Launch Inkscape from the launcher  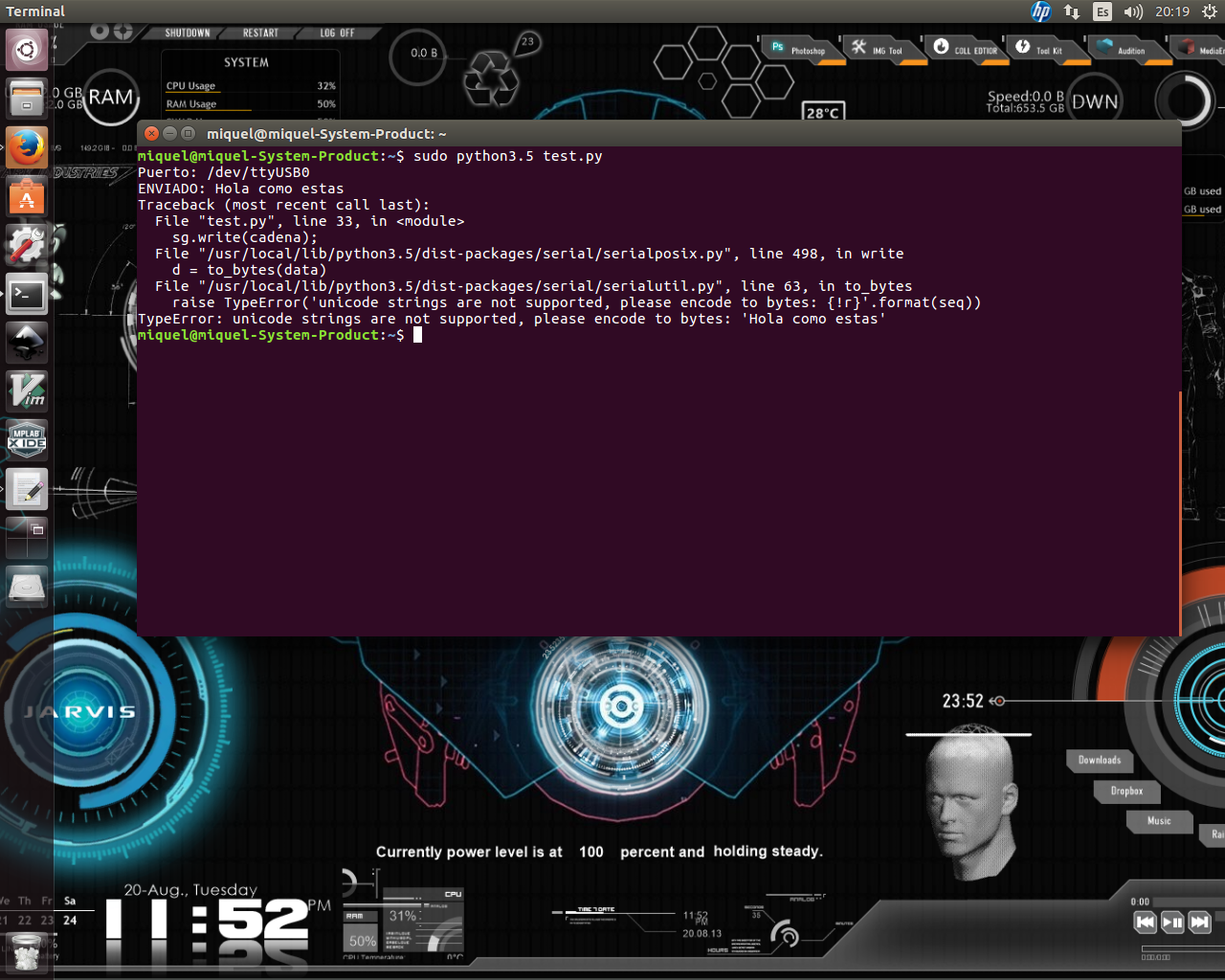(27, 343)
